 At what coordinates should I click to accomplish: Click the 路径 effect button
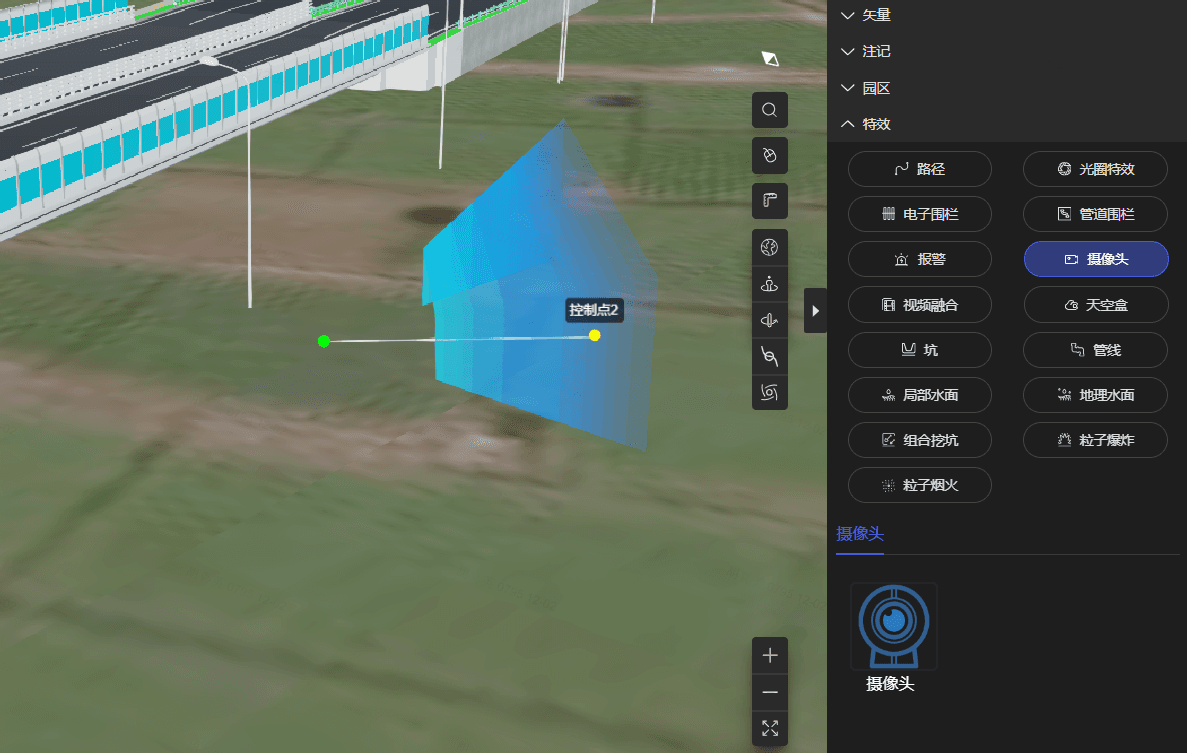919,169
